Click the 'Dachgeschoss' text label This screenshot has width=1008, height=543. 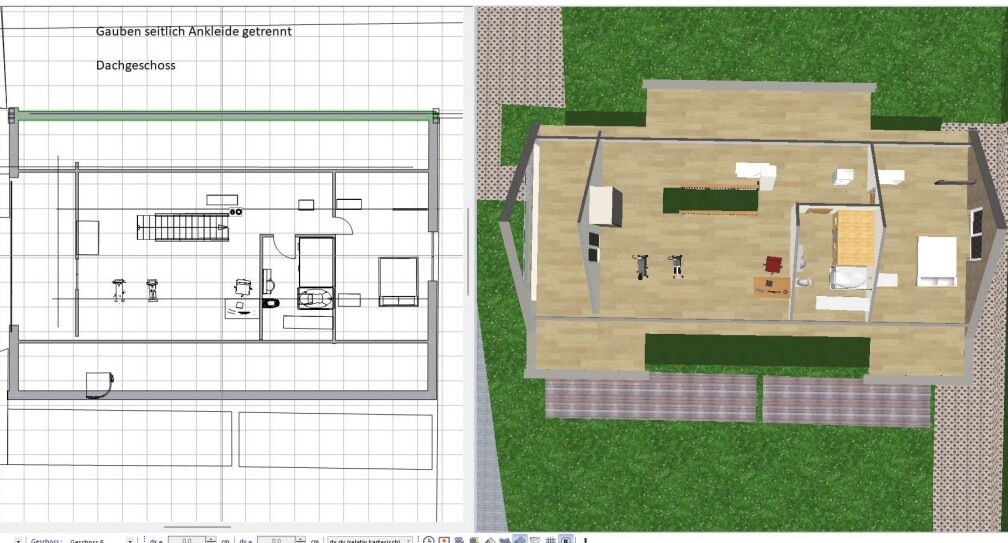[x=136, y=65]
